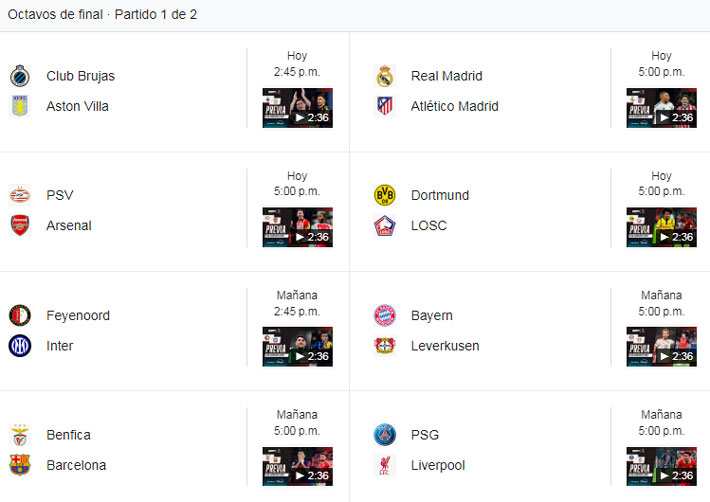Viewport: 710px width, 502px height.
Task: Click the Barcelona crest icon
Action: (x=20, y=465)
